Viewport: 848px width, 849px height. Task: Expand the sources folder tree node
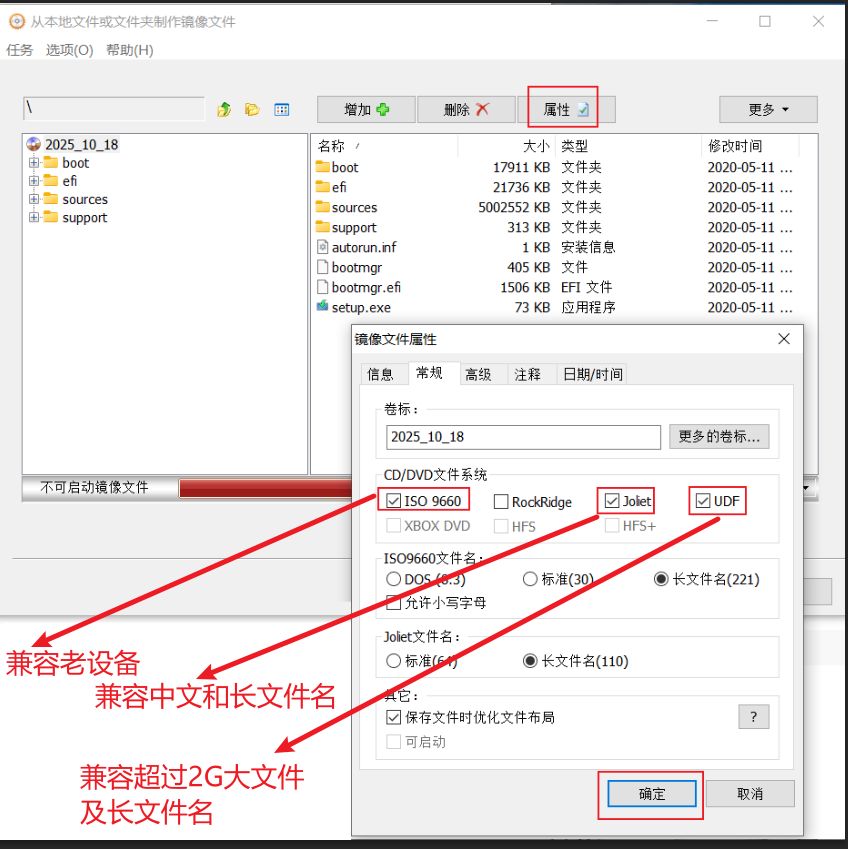[x=34, y=199]
